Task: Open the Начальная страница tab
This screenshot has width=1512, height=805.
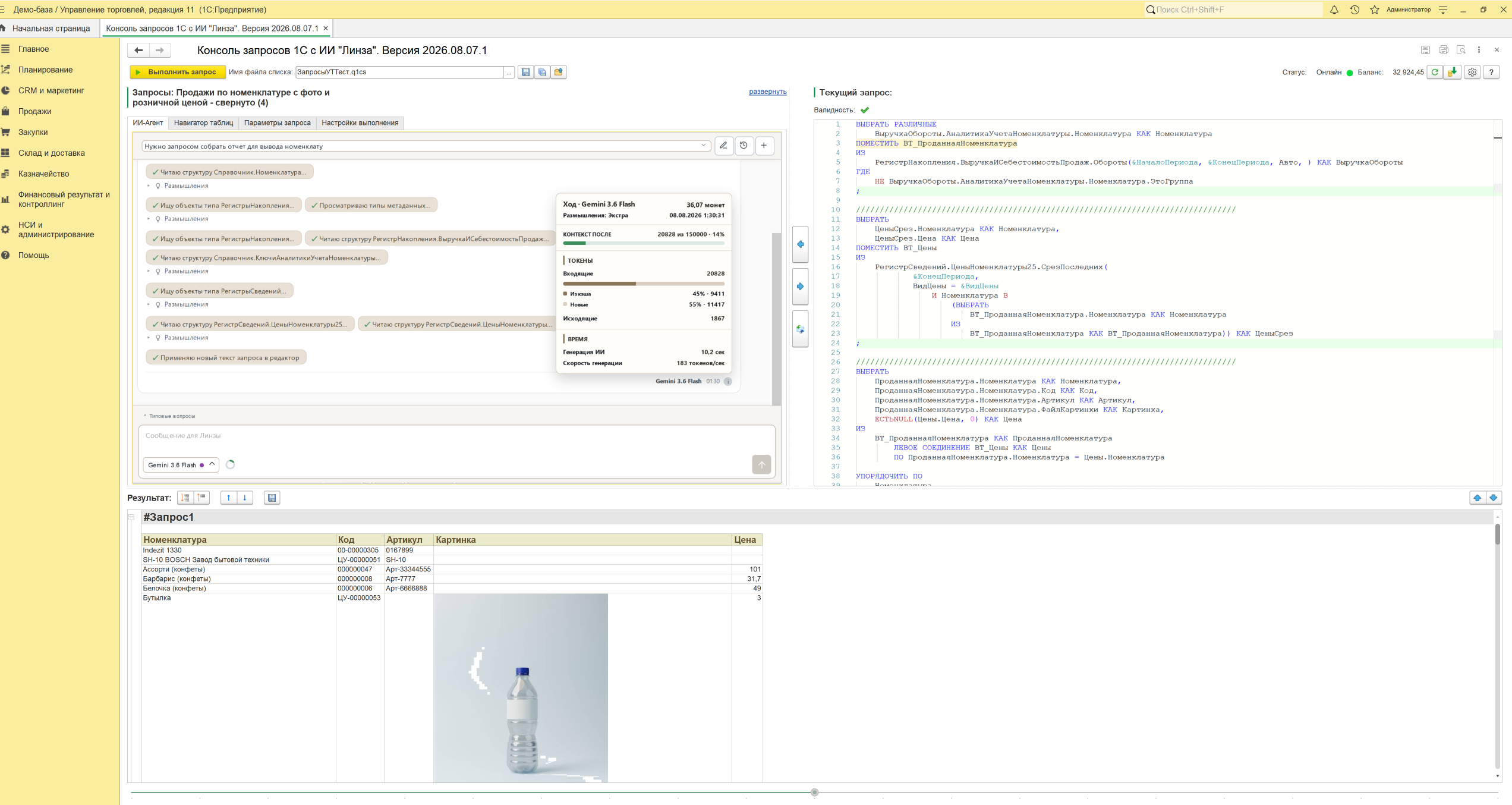Action: [x=51, y=29]
